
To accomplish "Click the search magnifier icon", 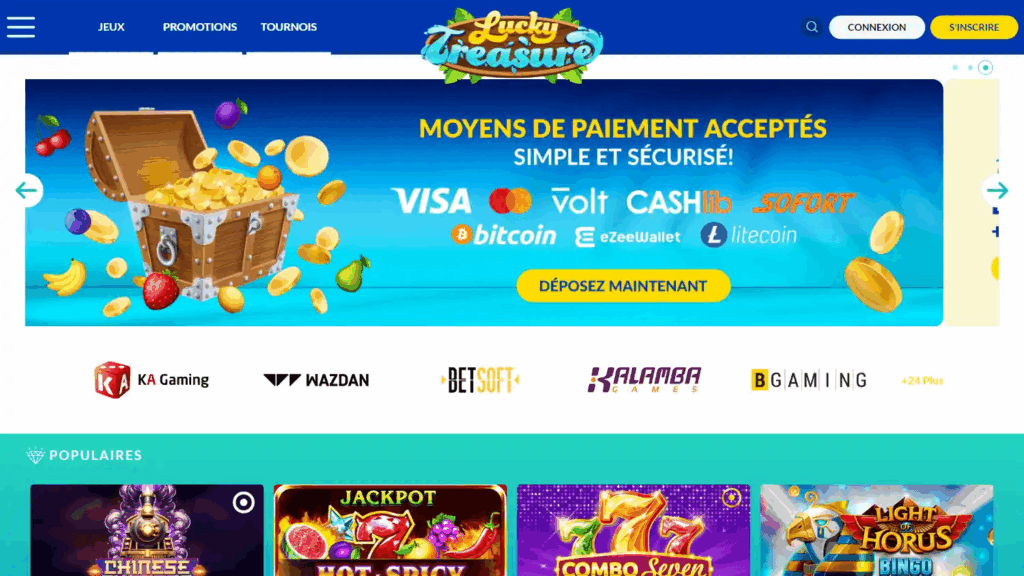I will click(x=812, y=27).
